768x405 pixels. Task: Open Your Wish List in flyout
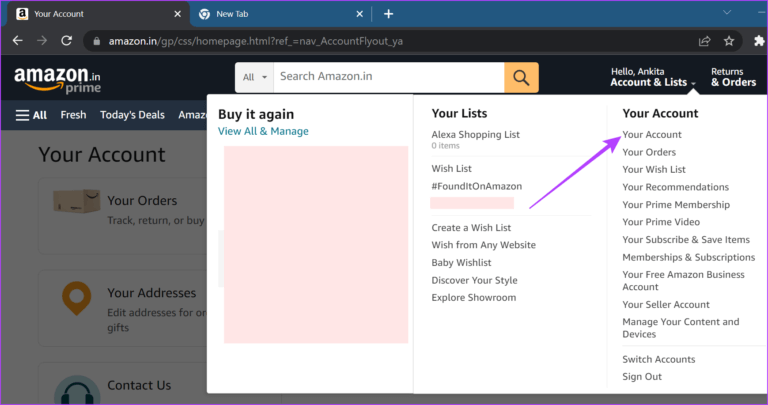tap(654, 169)
